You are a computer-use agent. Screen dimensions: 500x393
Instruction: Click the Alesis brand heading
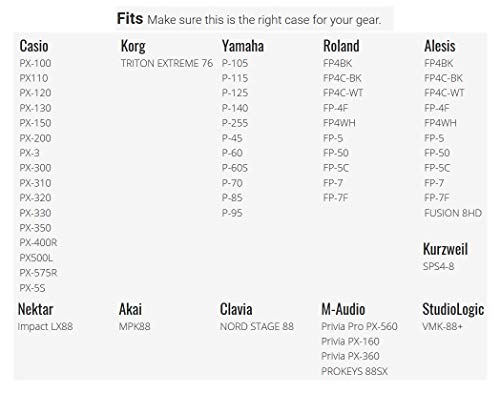pos(440,46)
